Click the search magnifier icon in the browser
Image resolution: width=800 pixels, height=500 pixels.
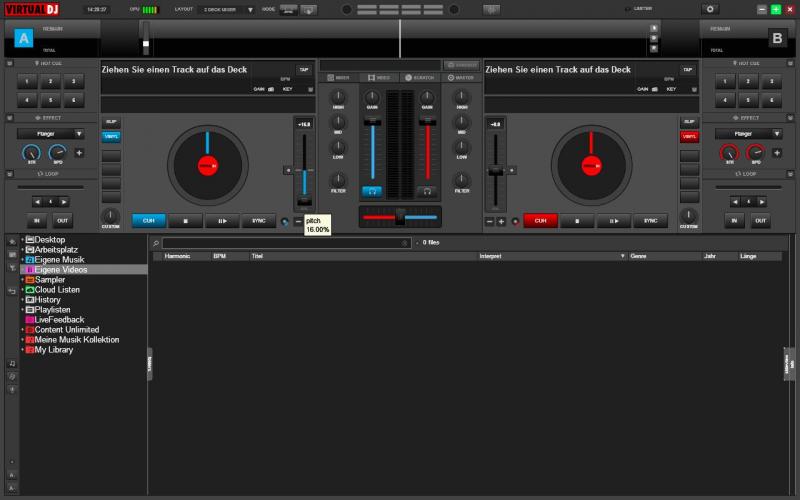156,243
